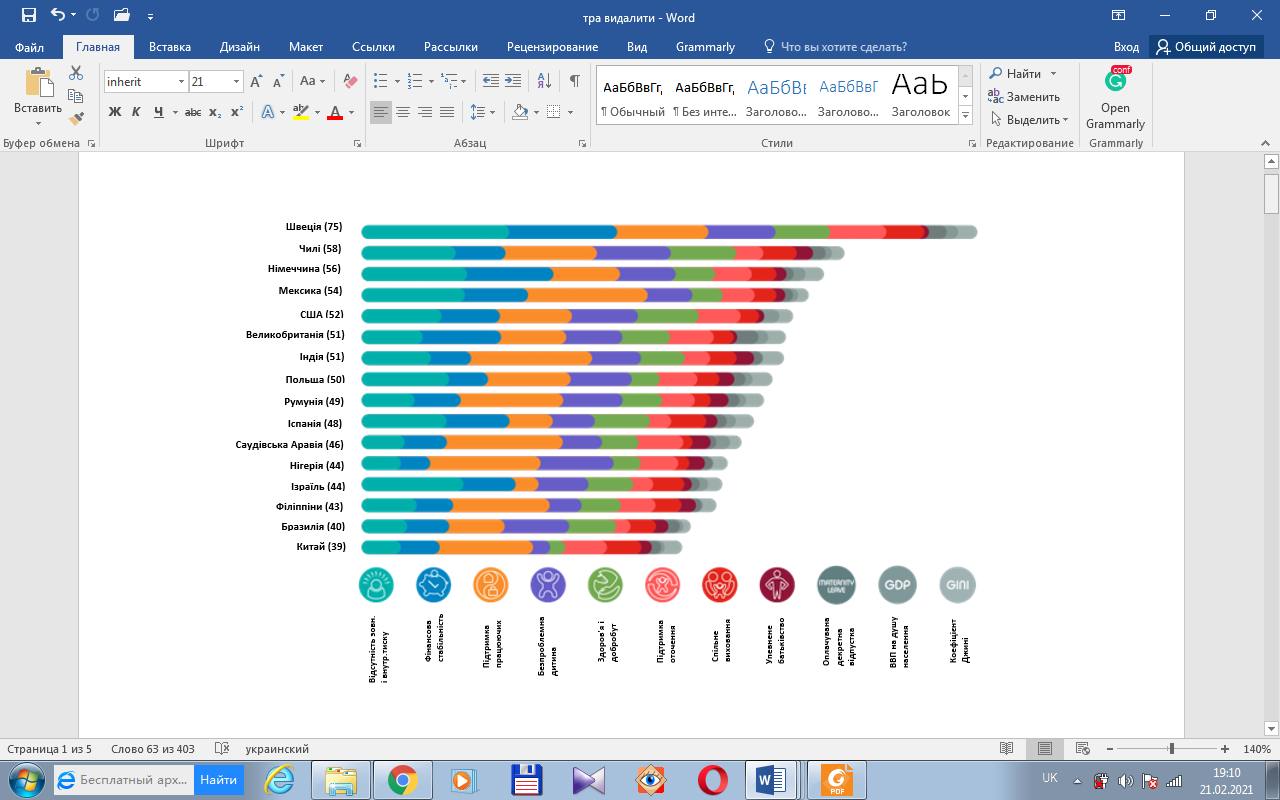The width and height of the screenshot is (1280, 800).
Task: Set the font color red swatch
Action: pyautogui.click(x=336, y=112)
